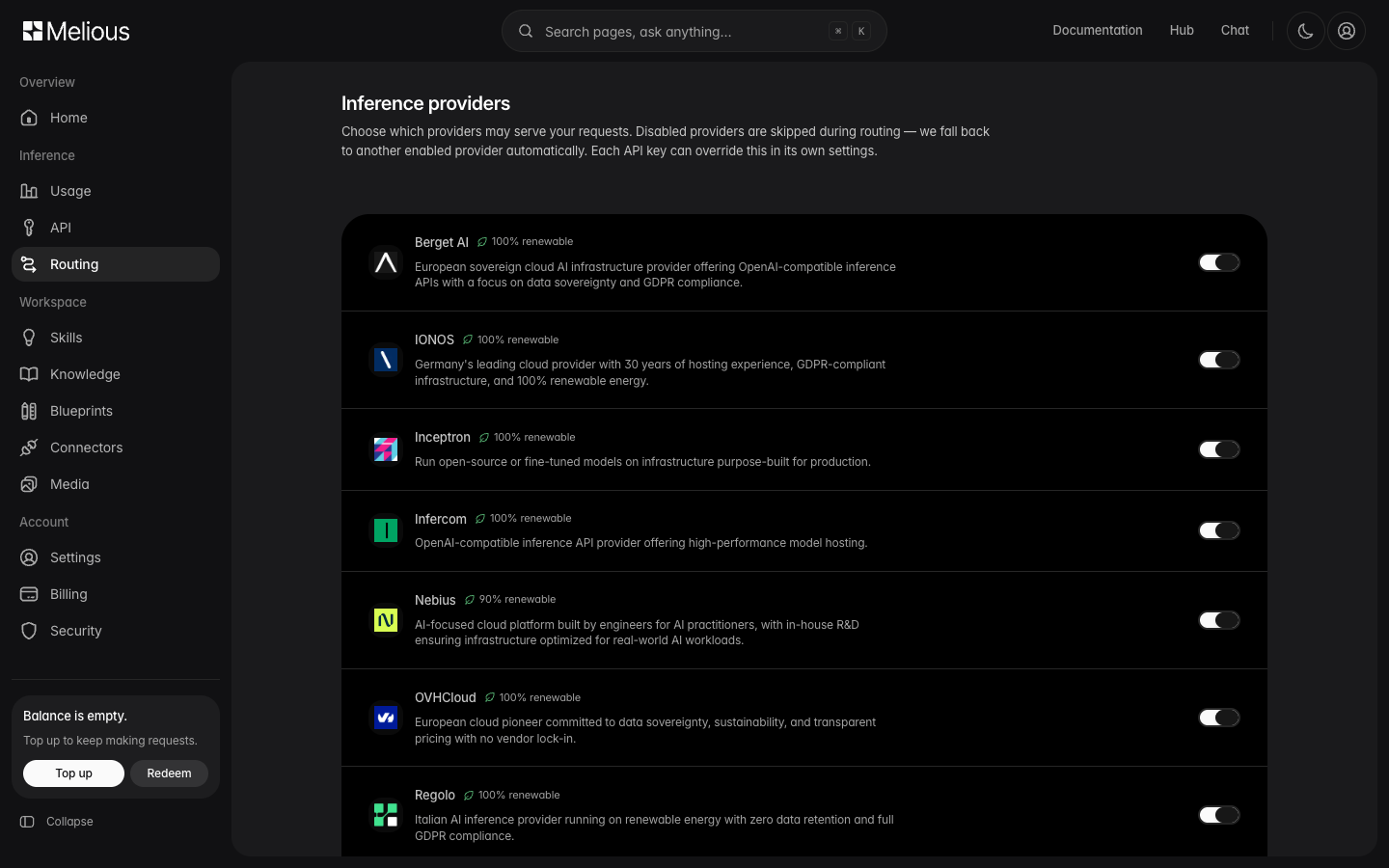
Task: Click the Melious logo
Action: point(76,31)
